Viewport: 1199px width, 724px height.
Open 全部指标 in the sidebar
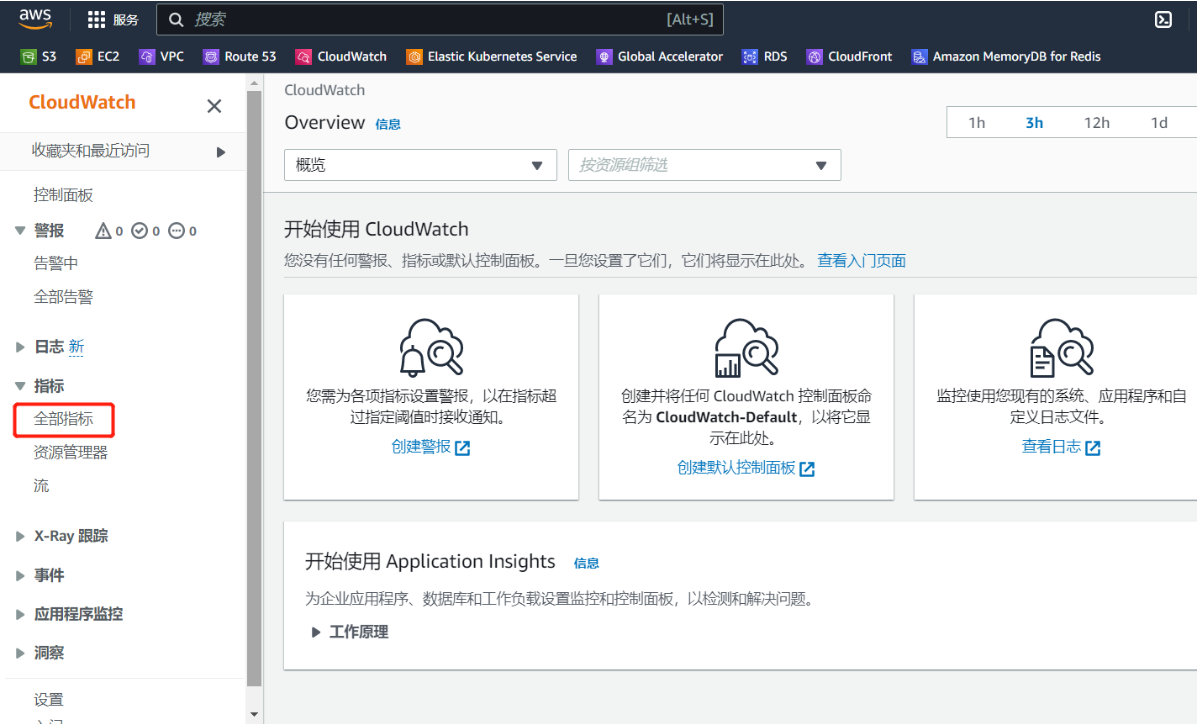click(63, 419)
